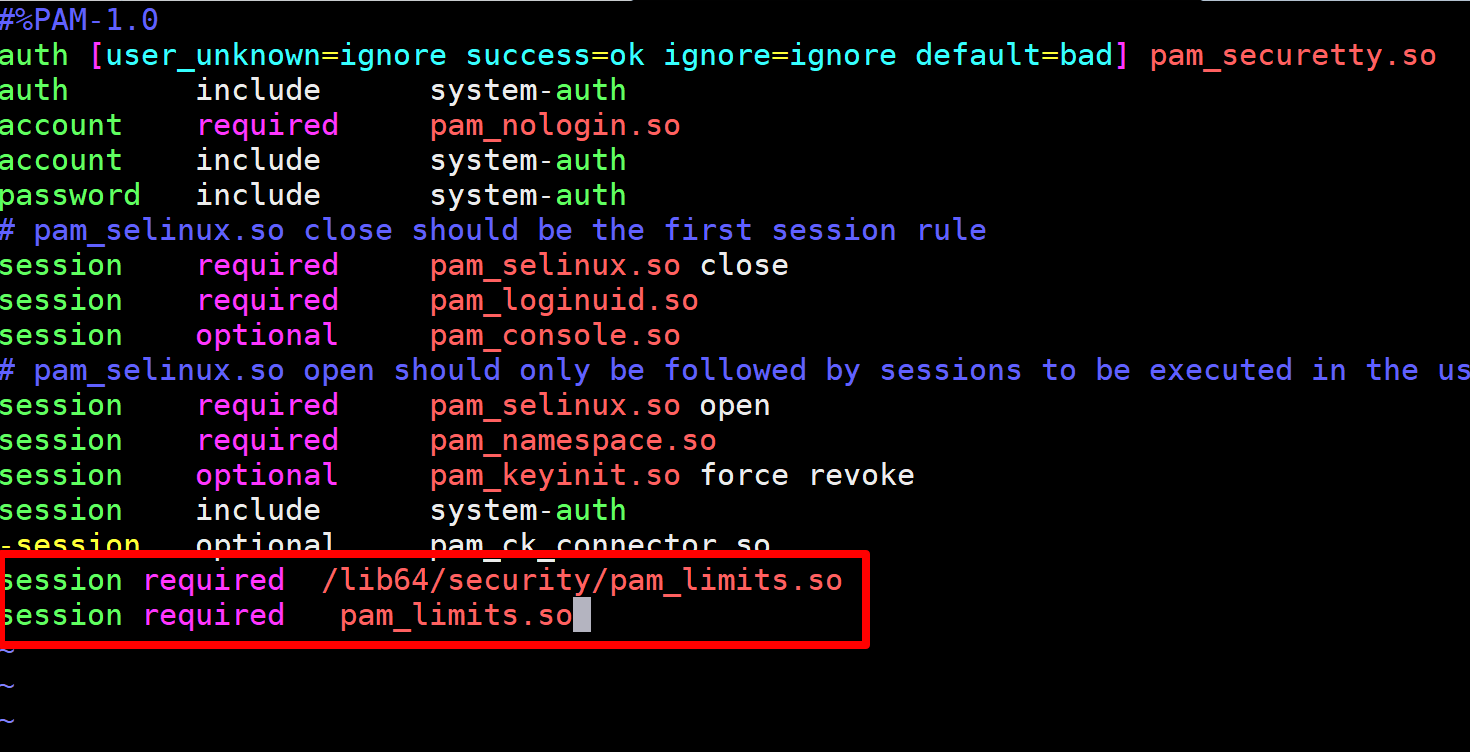Screen dimensions: 1470x752
Task: Click the #%PAM-1.0 header line
Action: pos(79,20)
